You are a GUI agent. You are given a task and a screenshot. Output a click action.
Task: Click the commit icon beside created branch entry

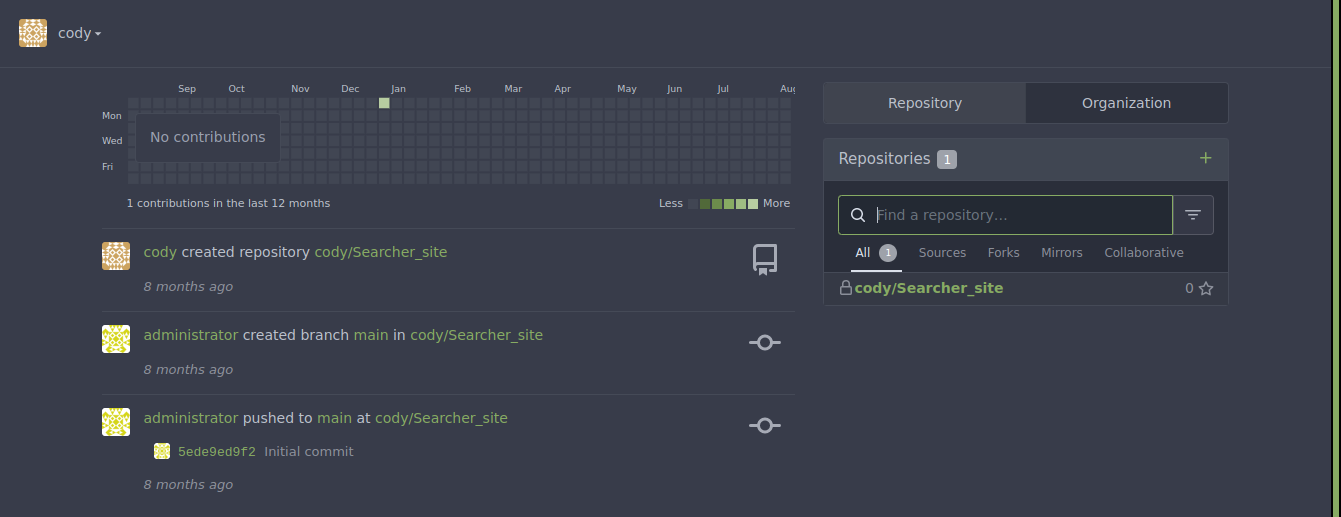pyautogui.click(x=765, y=342)
